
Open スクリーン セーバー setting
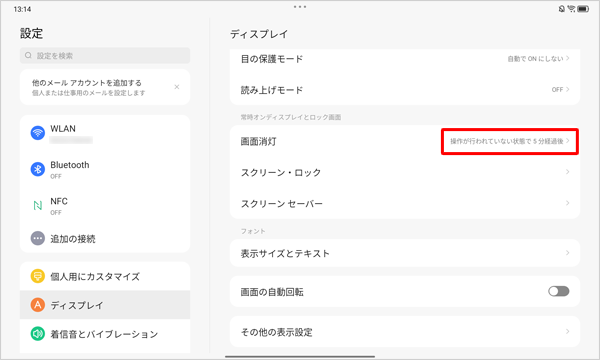click(405, 204)
